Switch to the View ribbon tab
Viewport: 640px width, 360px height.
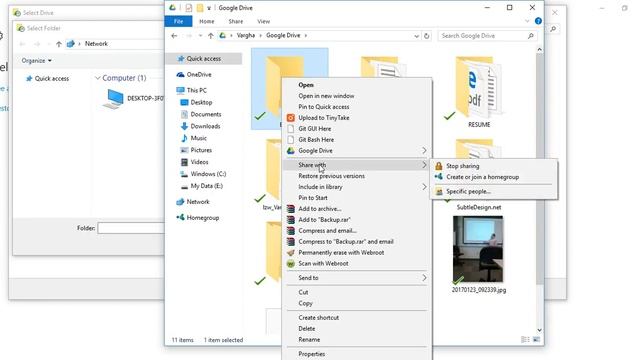(263, 21)
